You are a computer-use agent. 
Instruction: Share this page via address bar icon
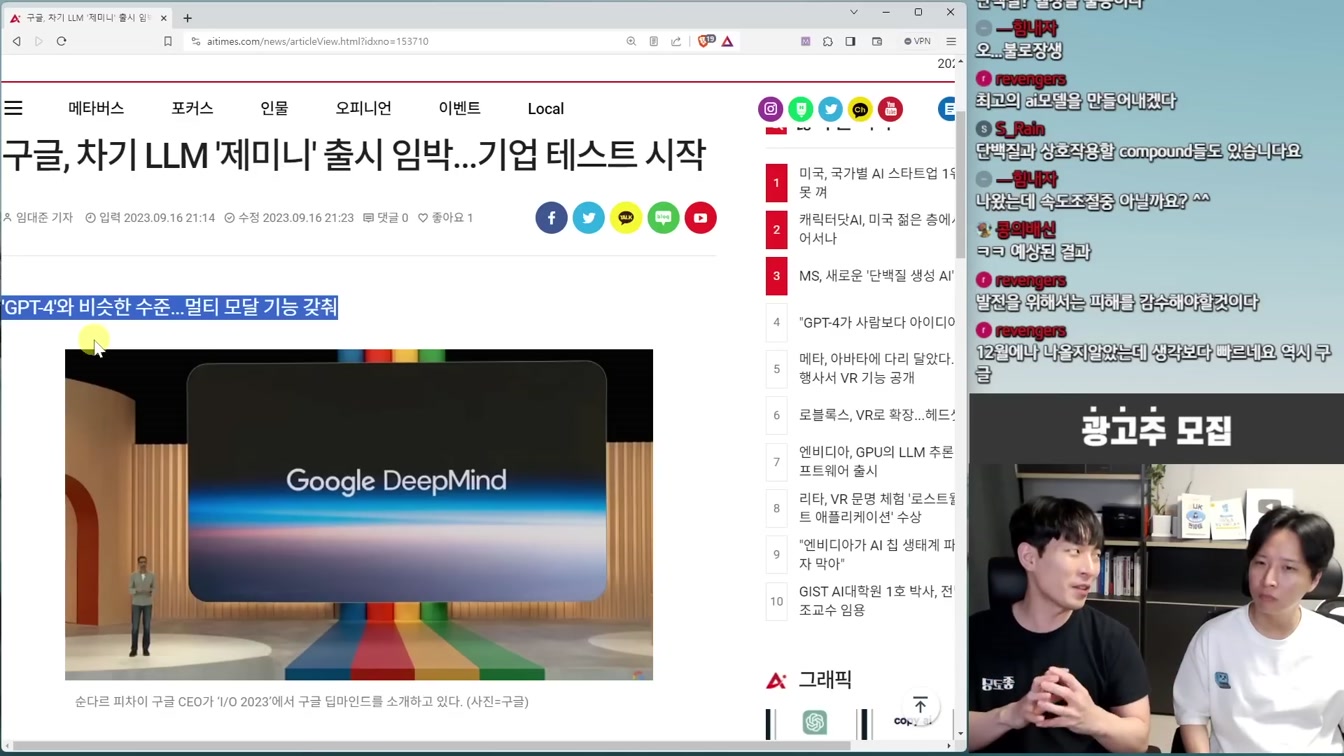tap(676, 42)
